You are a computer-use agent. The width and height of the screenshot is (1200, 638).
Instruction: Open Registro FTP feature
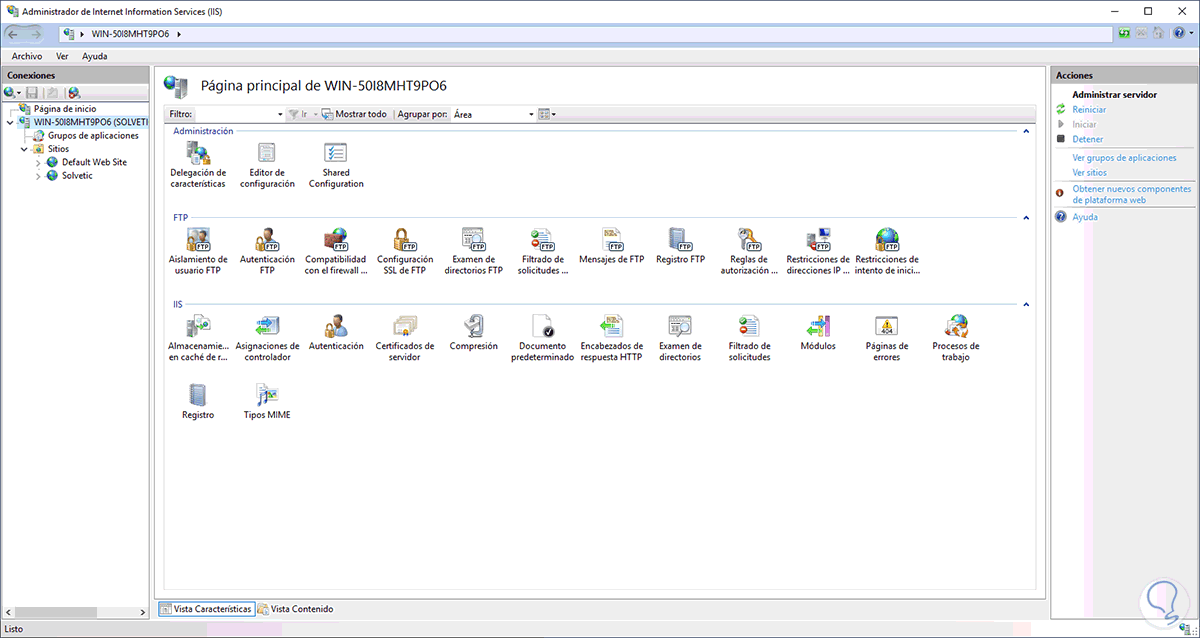pos(681,245)
